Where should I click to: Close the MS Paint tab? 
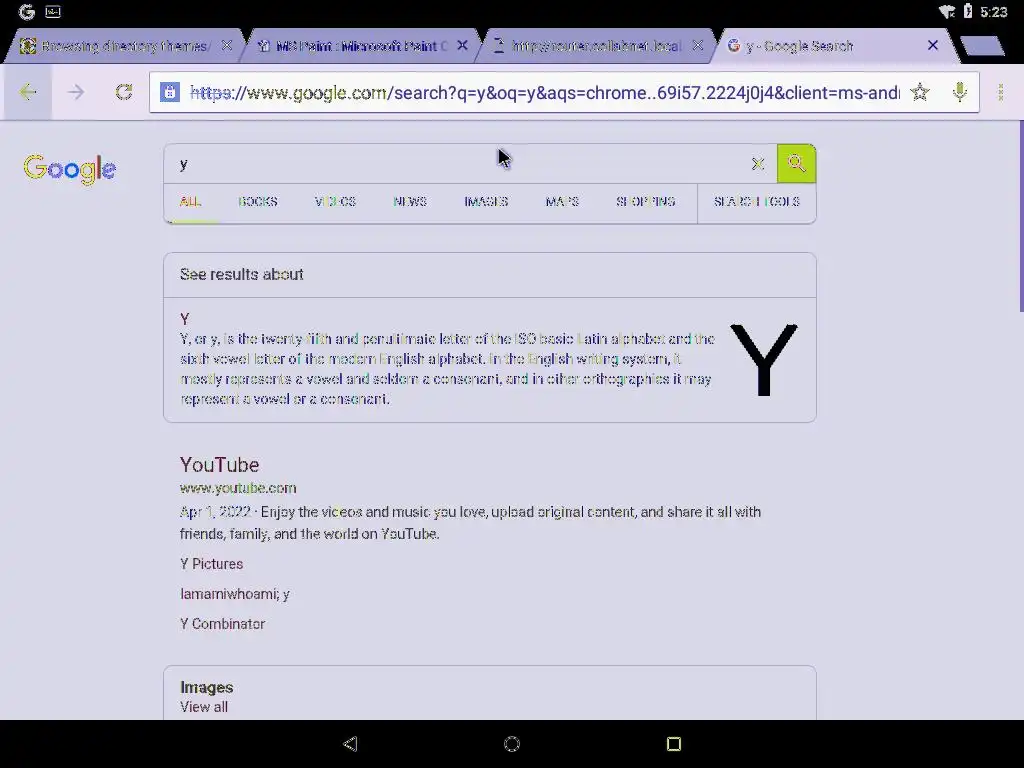coord(462,46)
